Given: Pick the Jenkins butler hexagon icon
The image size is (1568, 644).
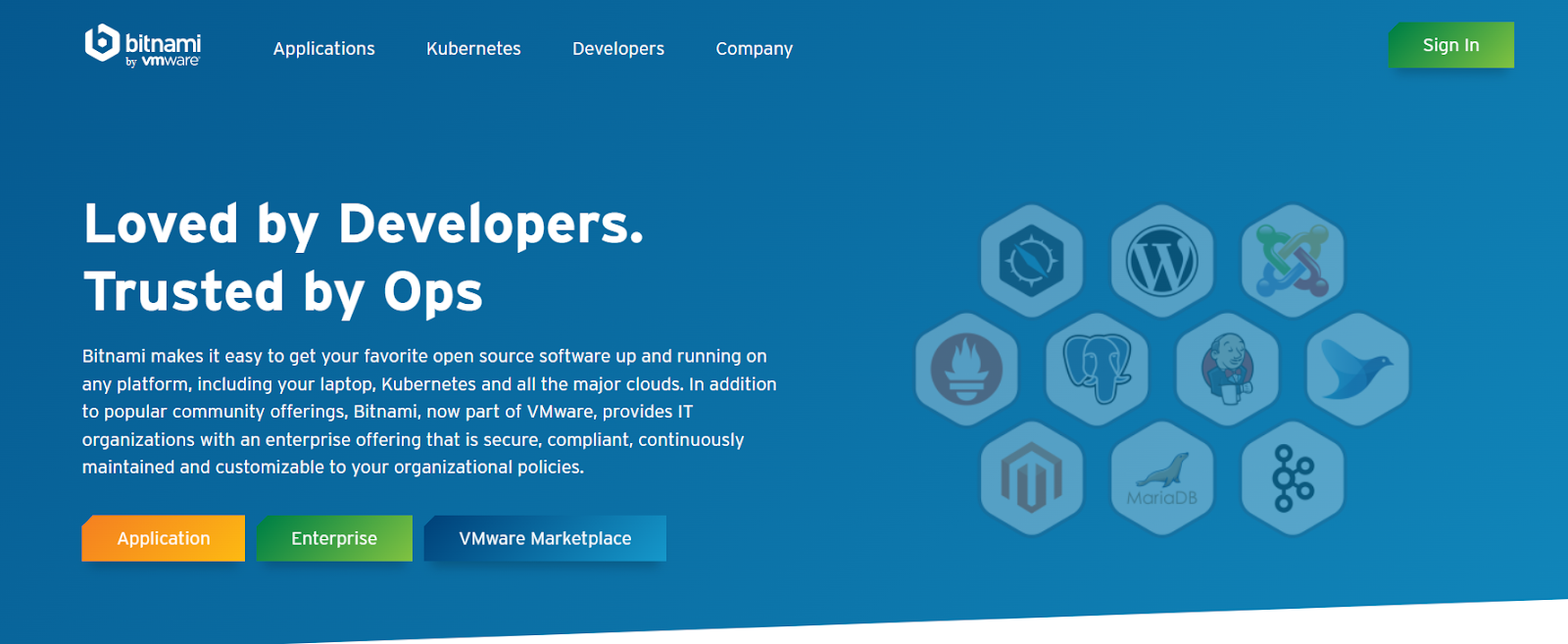Looking at the screenshot, I should [x=1228, y=370].
